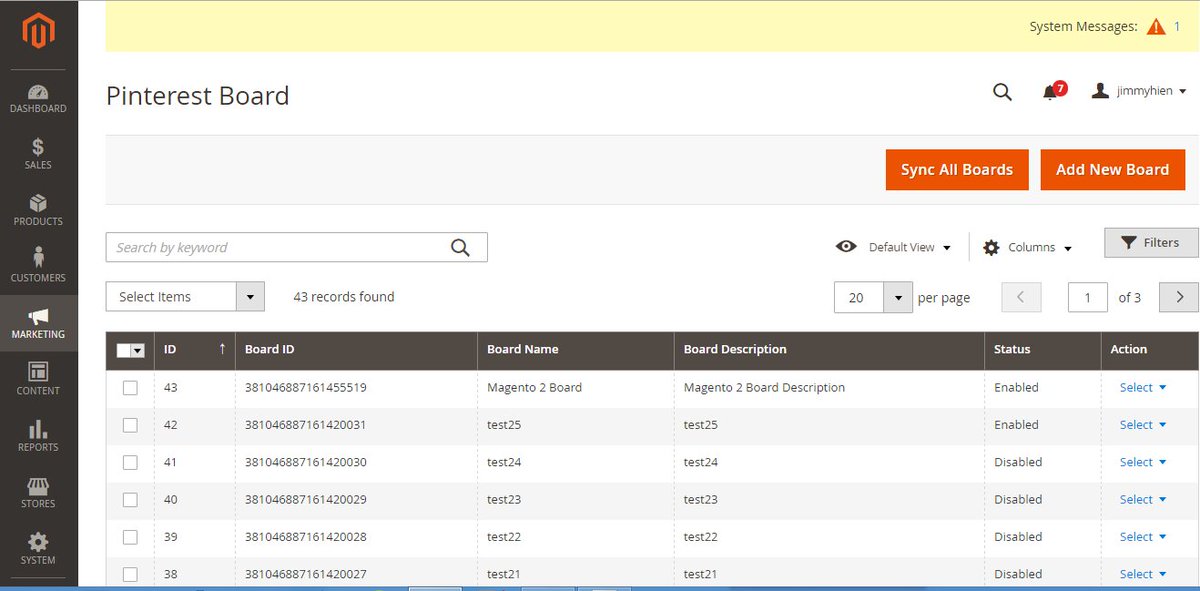Open the Marketing sidebar menu
The width and height of the screenshot is (1200, 591).
[38, 323]
